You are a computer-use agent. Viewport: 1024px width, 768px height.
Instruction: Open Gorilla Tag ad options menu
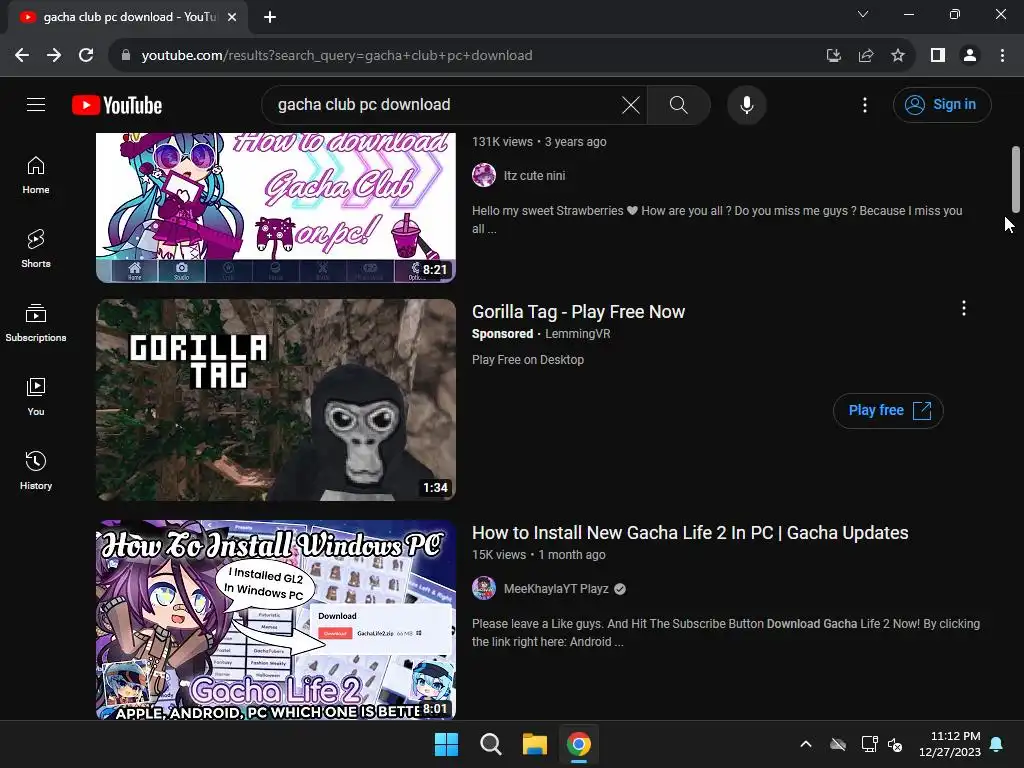(963, 308)
